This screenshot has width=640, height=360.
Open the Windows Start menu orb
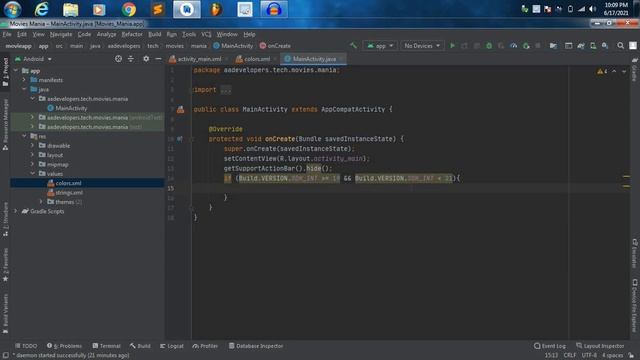[12, 9]
